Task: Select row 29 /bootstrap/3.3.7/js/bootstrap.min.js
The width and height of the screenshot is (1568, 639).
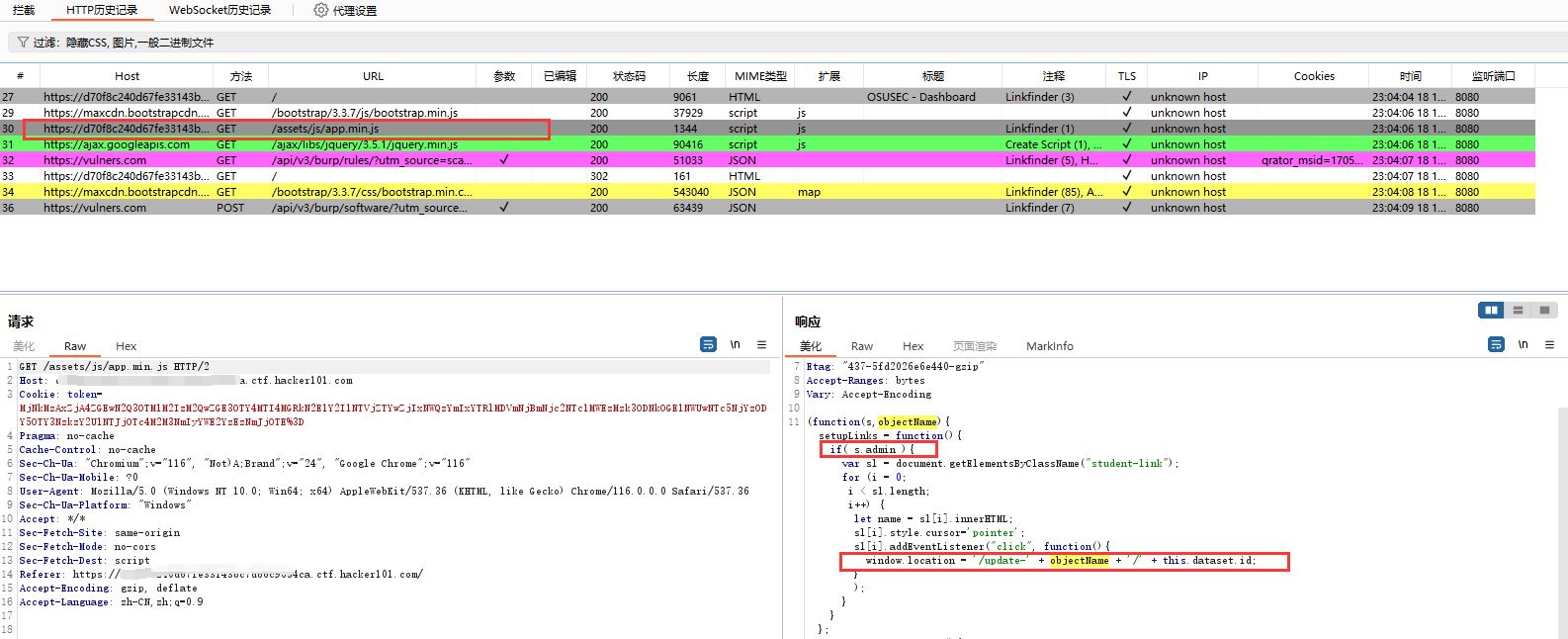Action: coord(767,113)
